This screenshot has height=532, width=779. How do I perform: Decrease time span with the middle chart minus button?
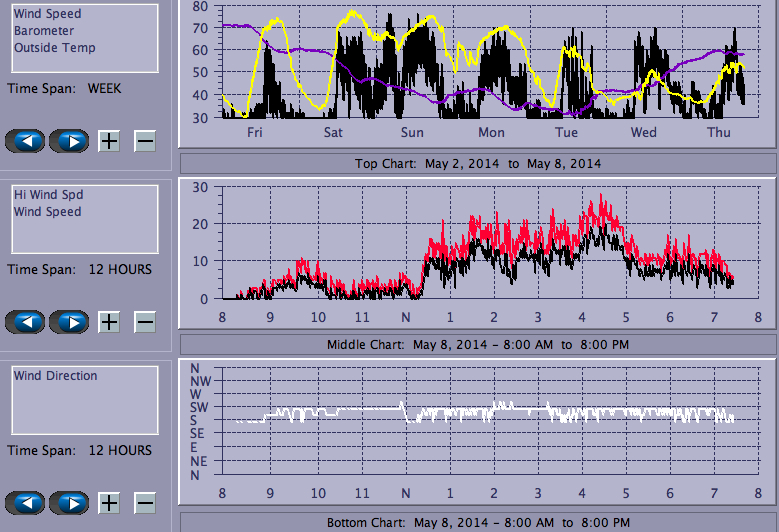pos(145,322)
